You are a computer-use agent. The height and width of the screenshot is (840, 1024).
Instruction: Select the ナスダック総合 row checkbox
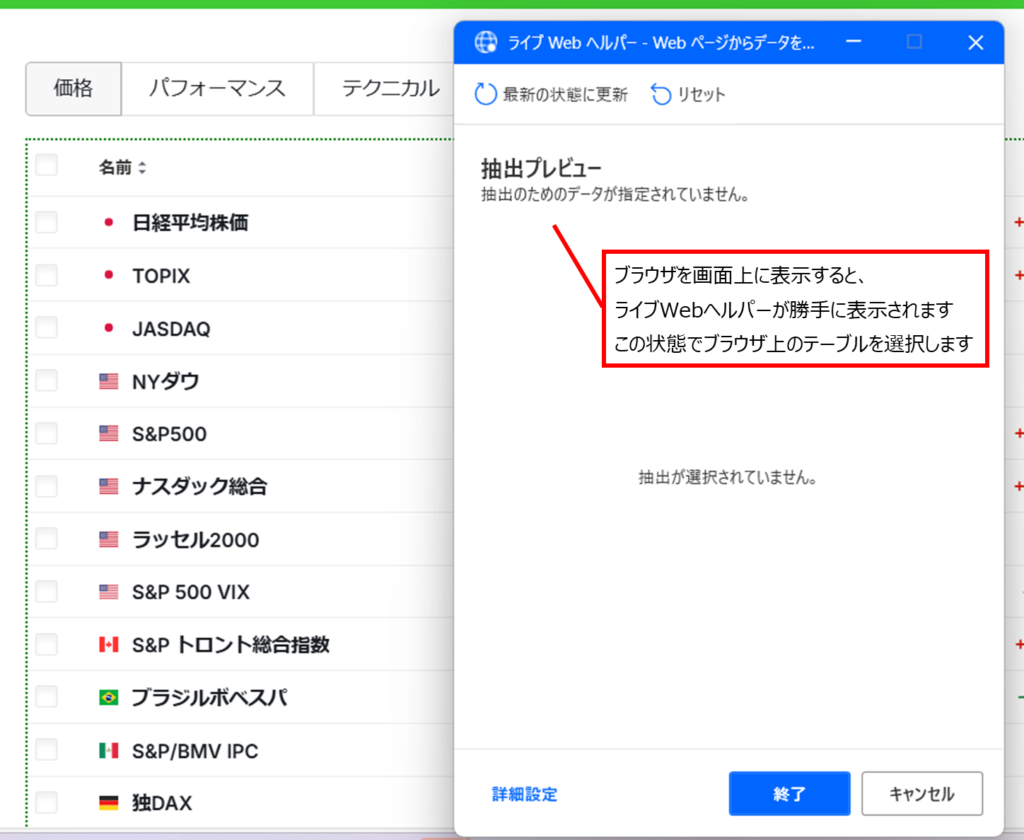pyautogui.click(x=46, y=486)
